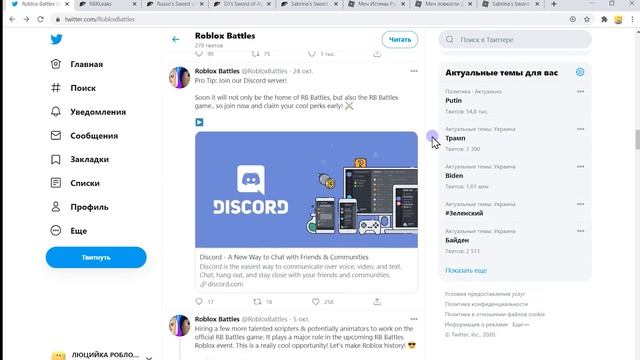Open options for Biden trend
The height and width of the screenshot is (360, 640).
point(580,167)
